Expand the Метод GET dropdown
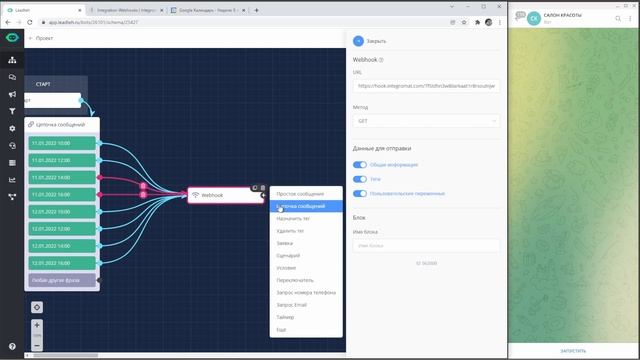Viewport: 640px width, 360px height. (x=426, y=121)
